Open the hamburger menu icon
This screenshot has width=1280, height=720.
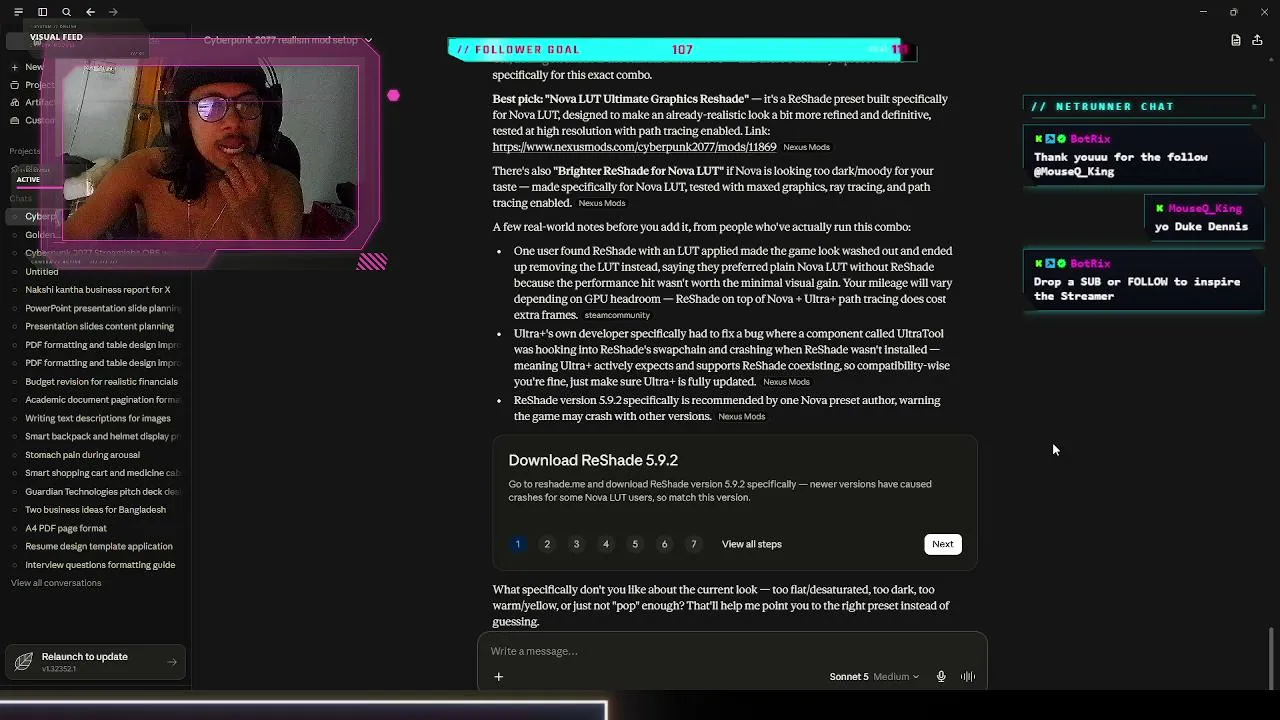tap(18, 12)
